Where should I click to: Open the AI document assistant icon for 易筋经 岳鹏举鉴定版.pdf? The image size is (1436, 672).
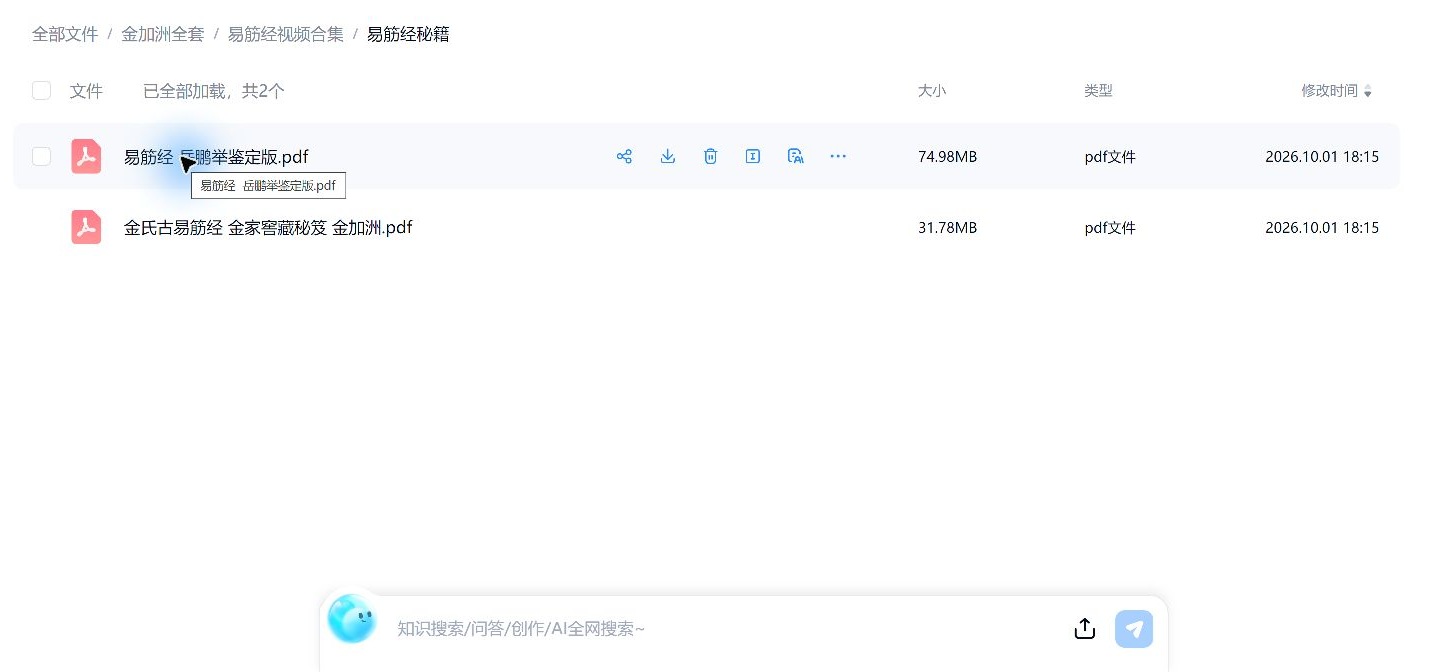pyautogui.click(x=796, y=156)
